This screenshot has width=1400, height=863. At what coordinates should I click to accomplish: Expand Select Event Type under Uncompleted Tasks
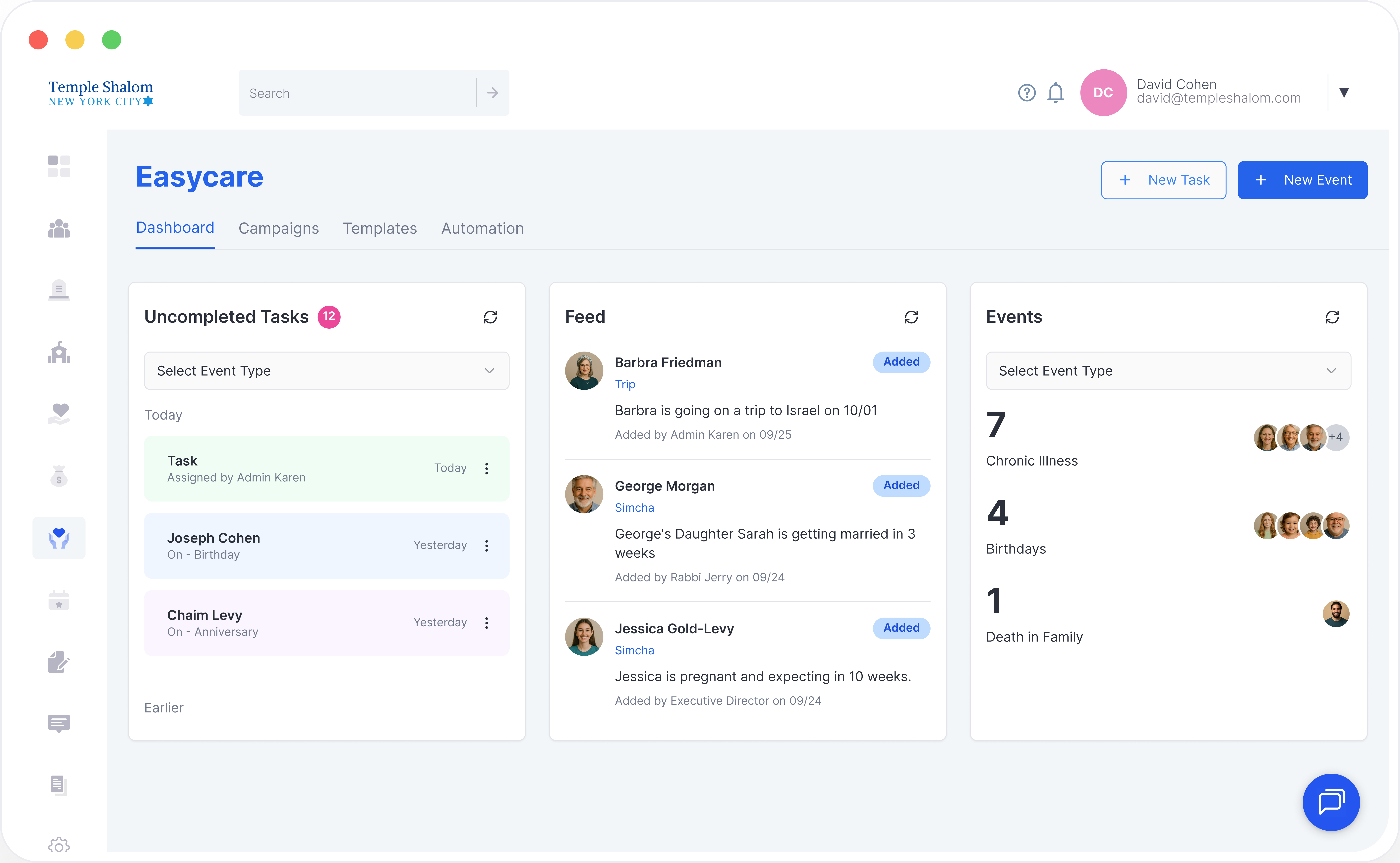coord(326,371)
